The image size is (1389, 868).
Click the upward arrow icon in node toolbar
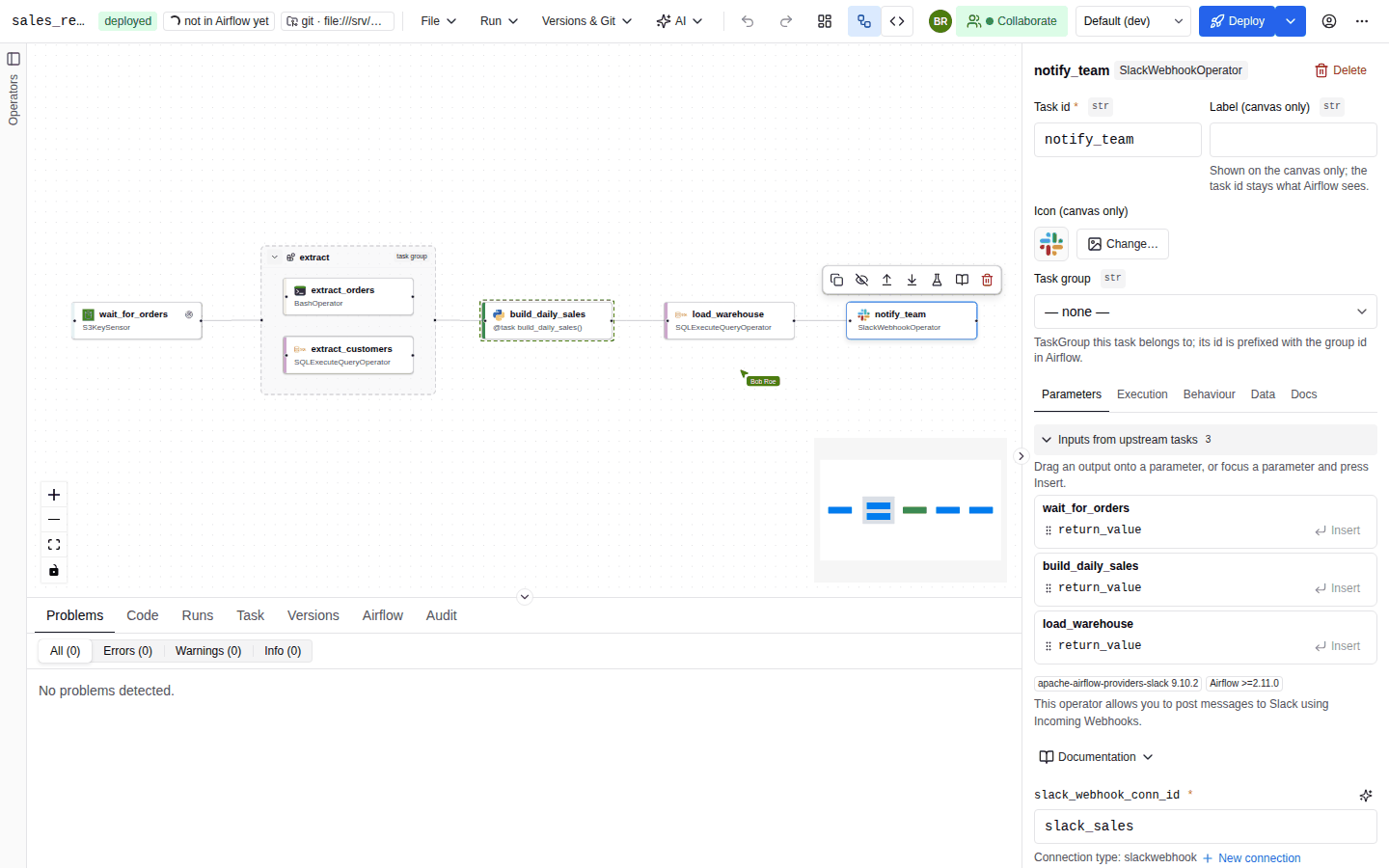point(886,280)
